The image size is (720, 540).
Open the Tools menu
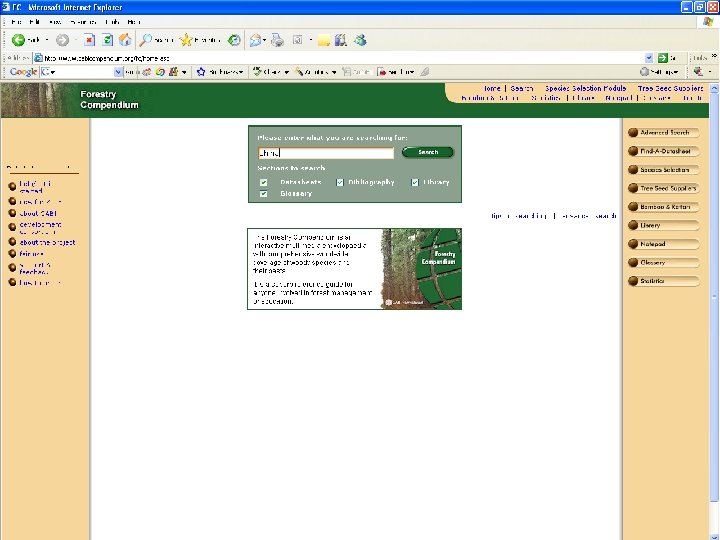click(x=112, y=22)
